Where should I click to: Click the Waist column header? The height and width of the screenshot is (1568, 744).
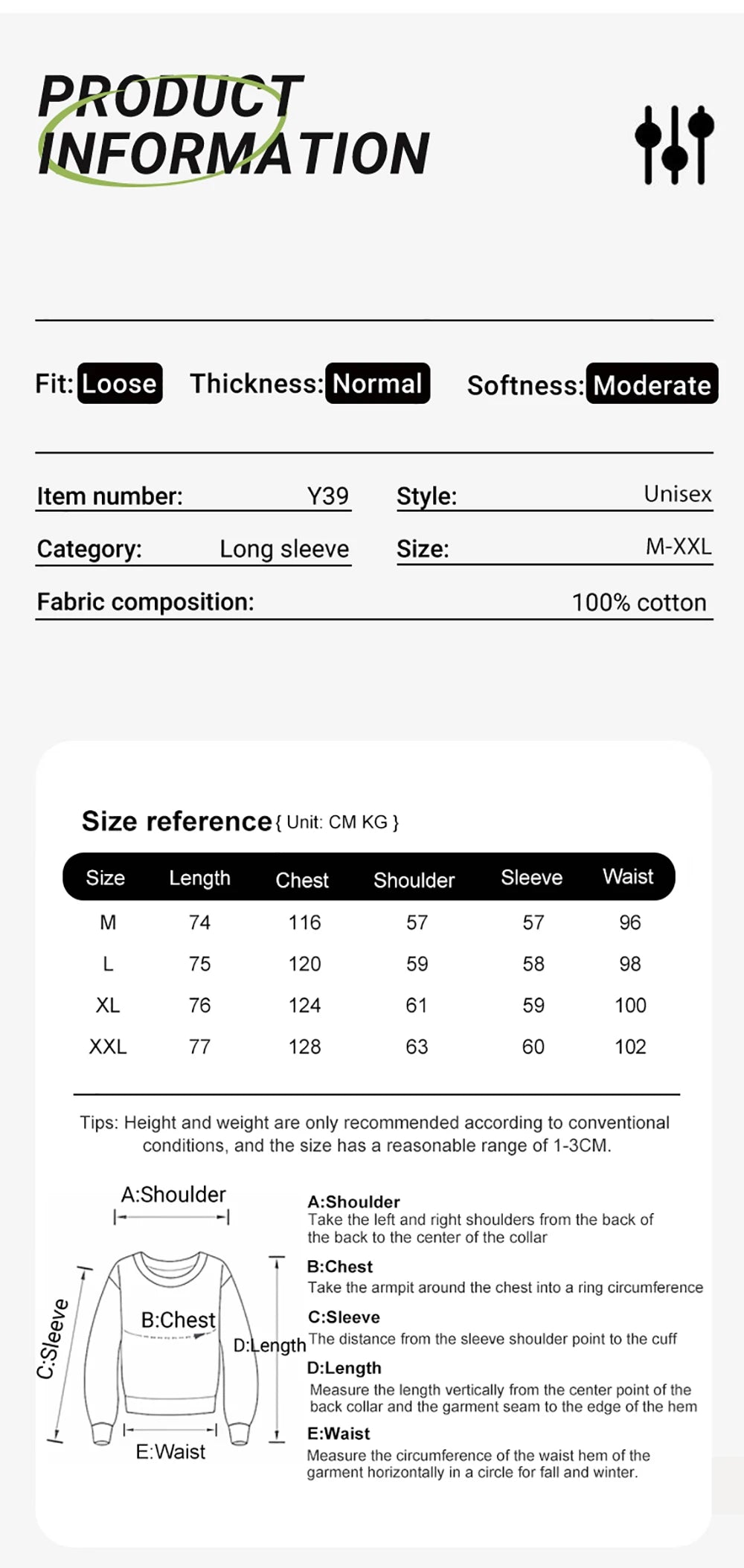[x=628, y=876]
